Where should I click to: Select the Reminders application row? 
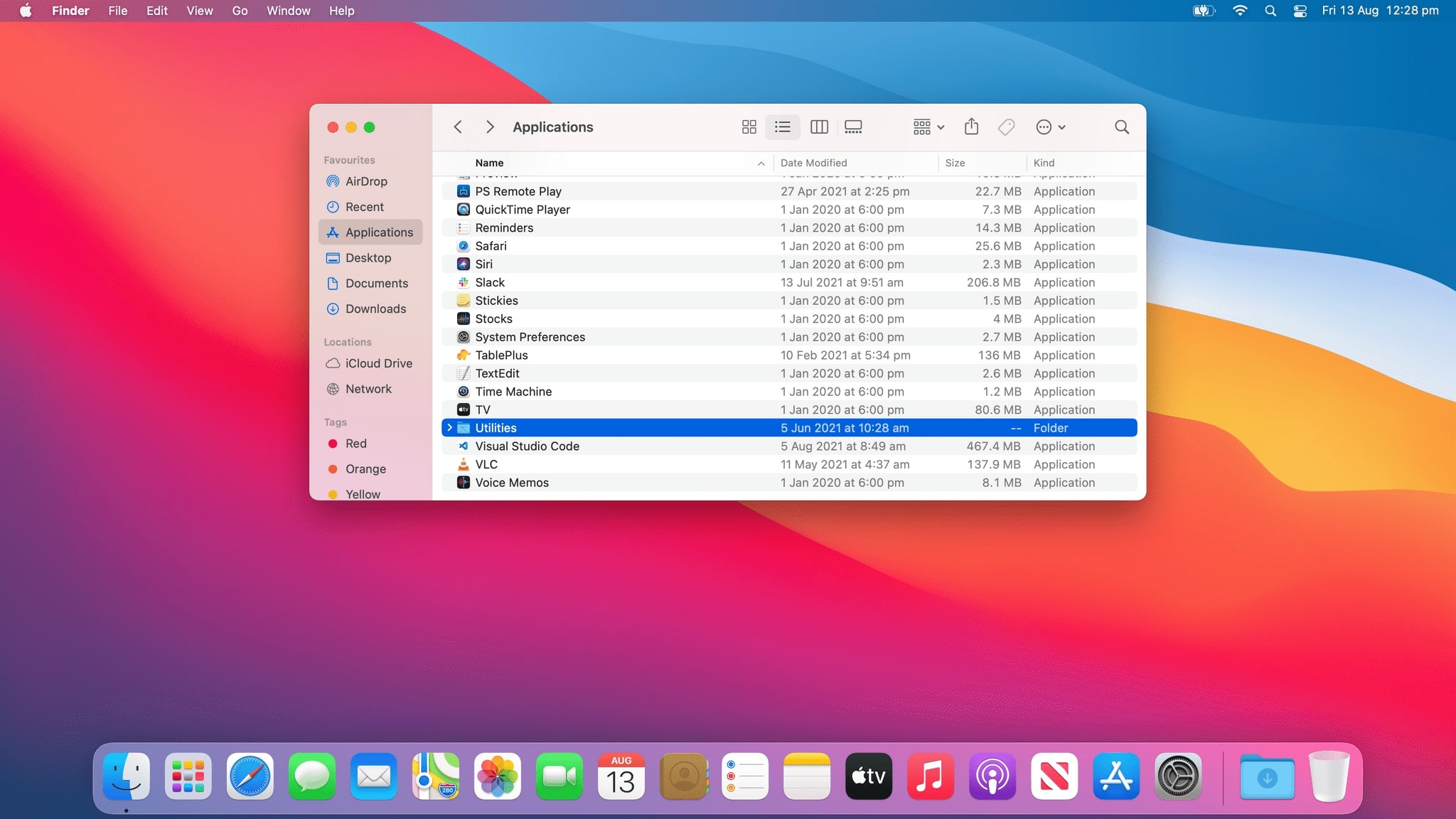click(x=789, y=228)
